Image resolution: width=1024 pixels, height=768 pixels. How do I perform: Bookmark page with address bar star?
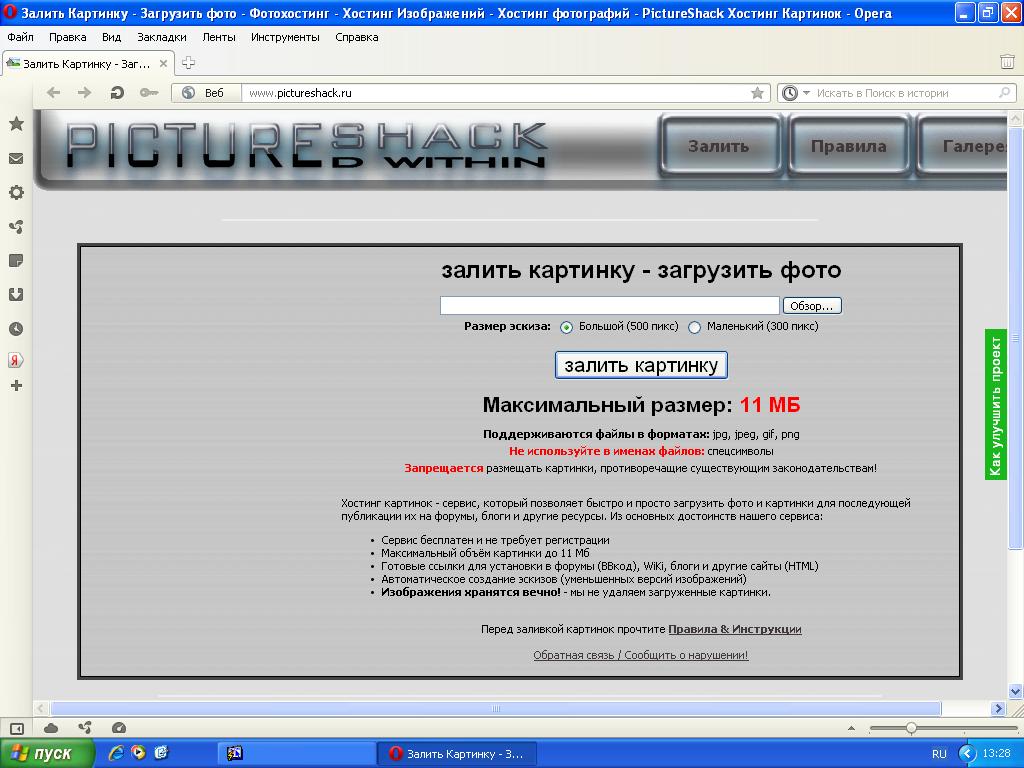tap(758, 93)
